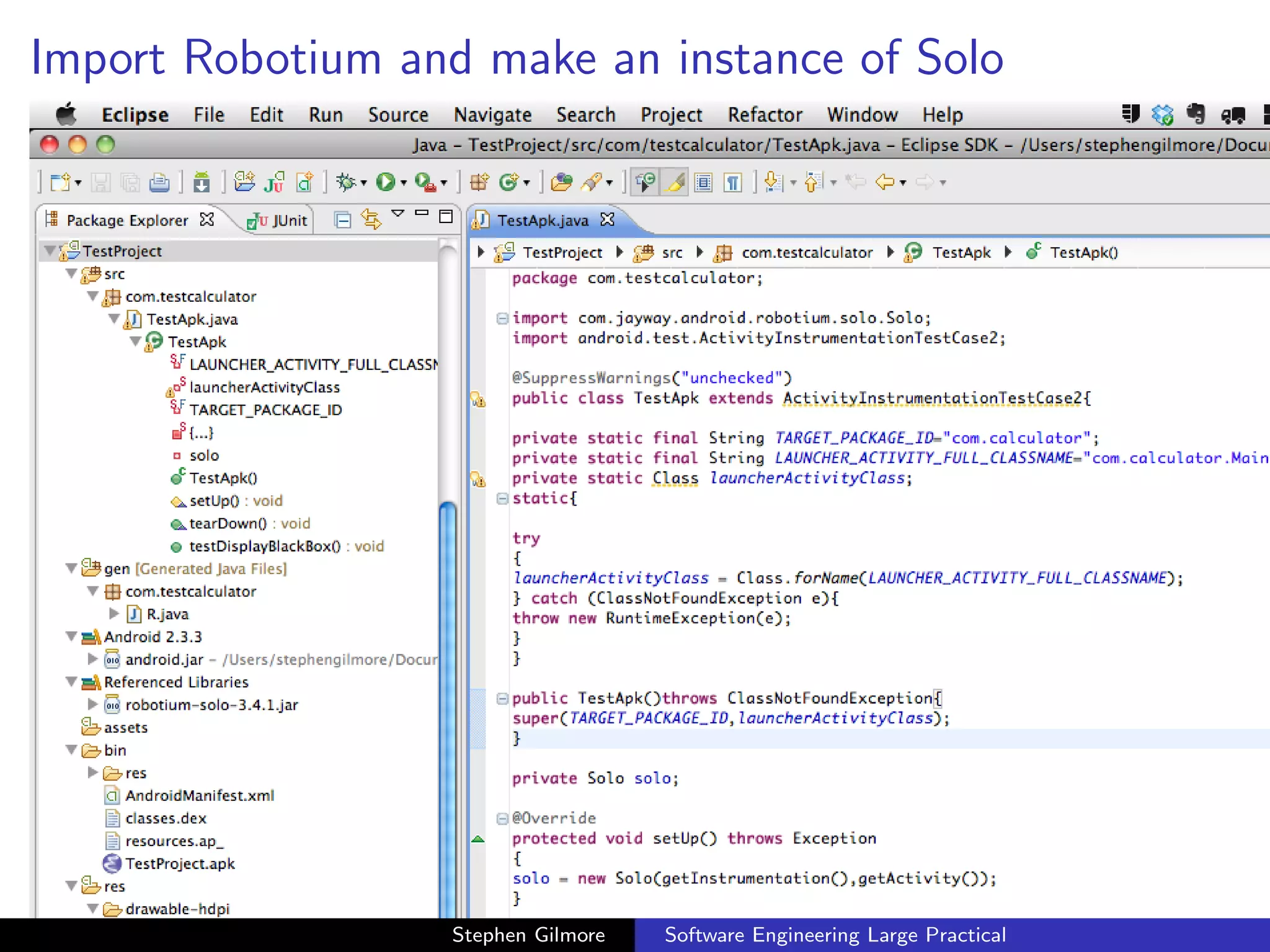This screenshot has width=1270, height=952.
Task: Click warning marker beside class TestApk line
Action: (x=478, y=399)
